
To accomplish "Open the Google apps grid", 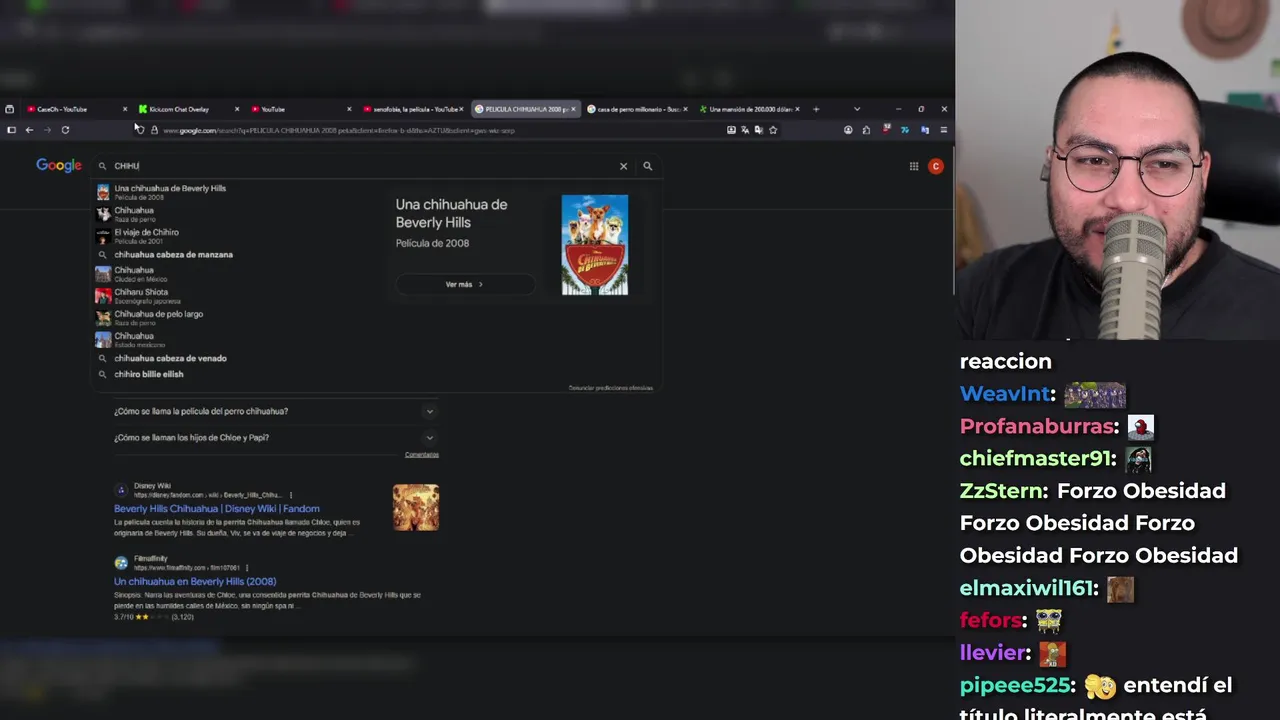I will coord(914,166).
